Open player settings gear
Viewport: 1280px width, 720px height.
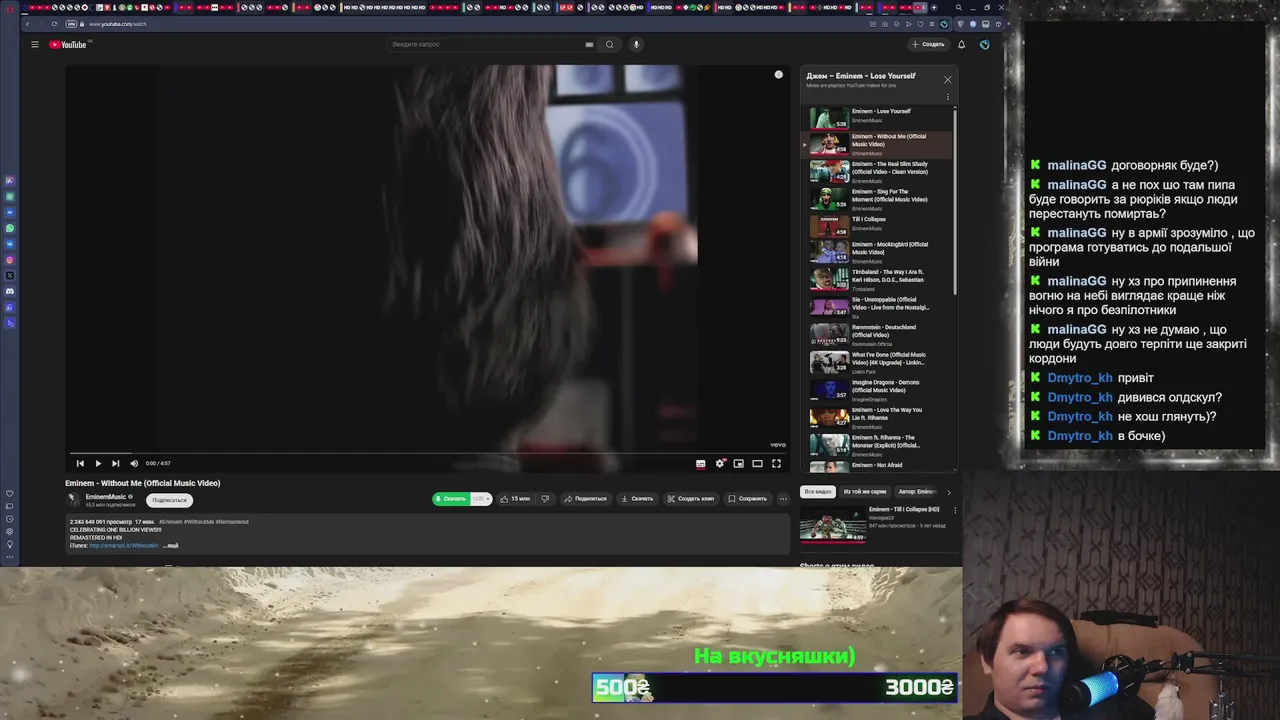[x=719, y=463]
